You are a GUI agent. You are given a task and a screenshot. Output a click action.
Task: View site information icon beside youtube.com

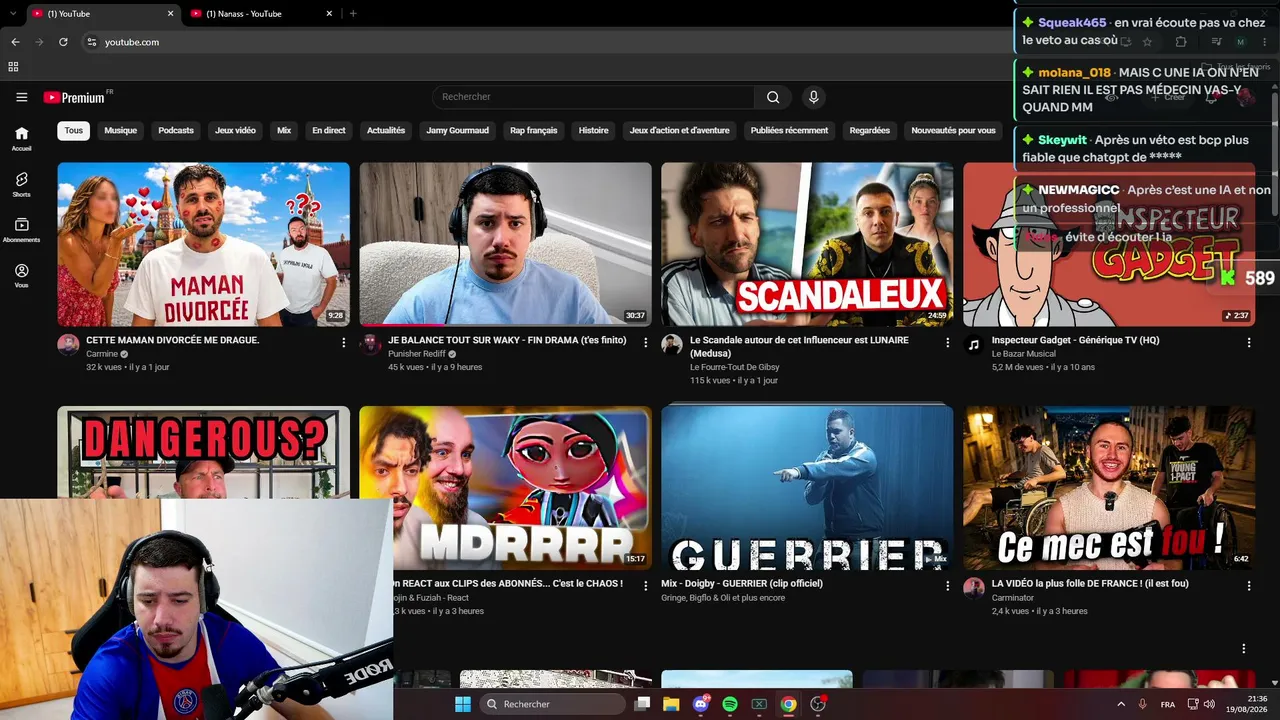(91, 42)
